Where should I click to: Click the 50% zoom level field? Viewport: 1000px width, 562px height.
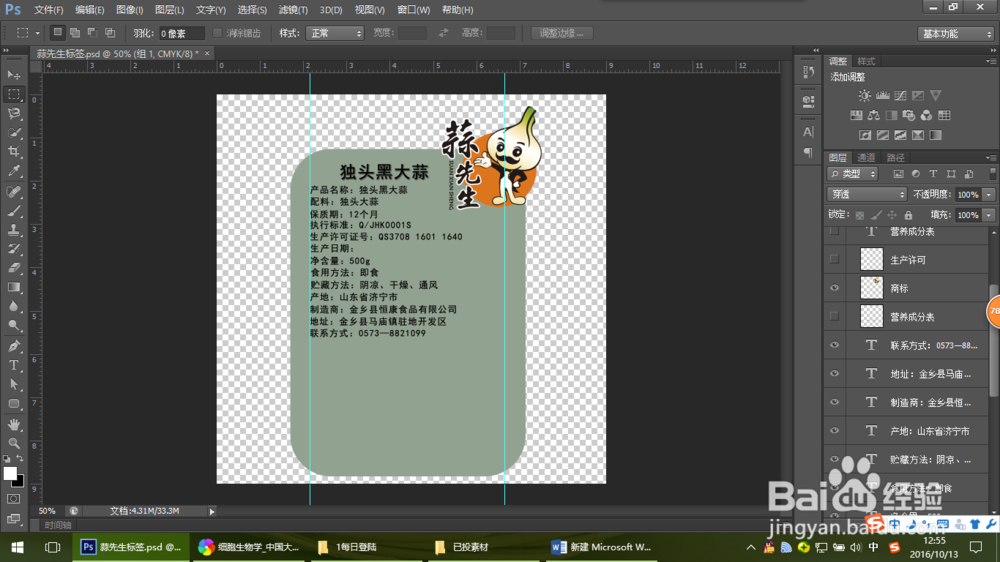47,511
